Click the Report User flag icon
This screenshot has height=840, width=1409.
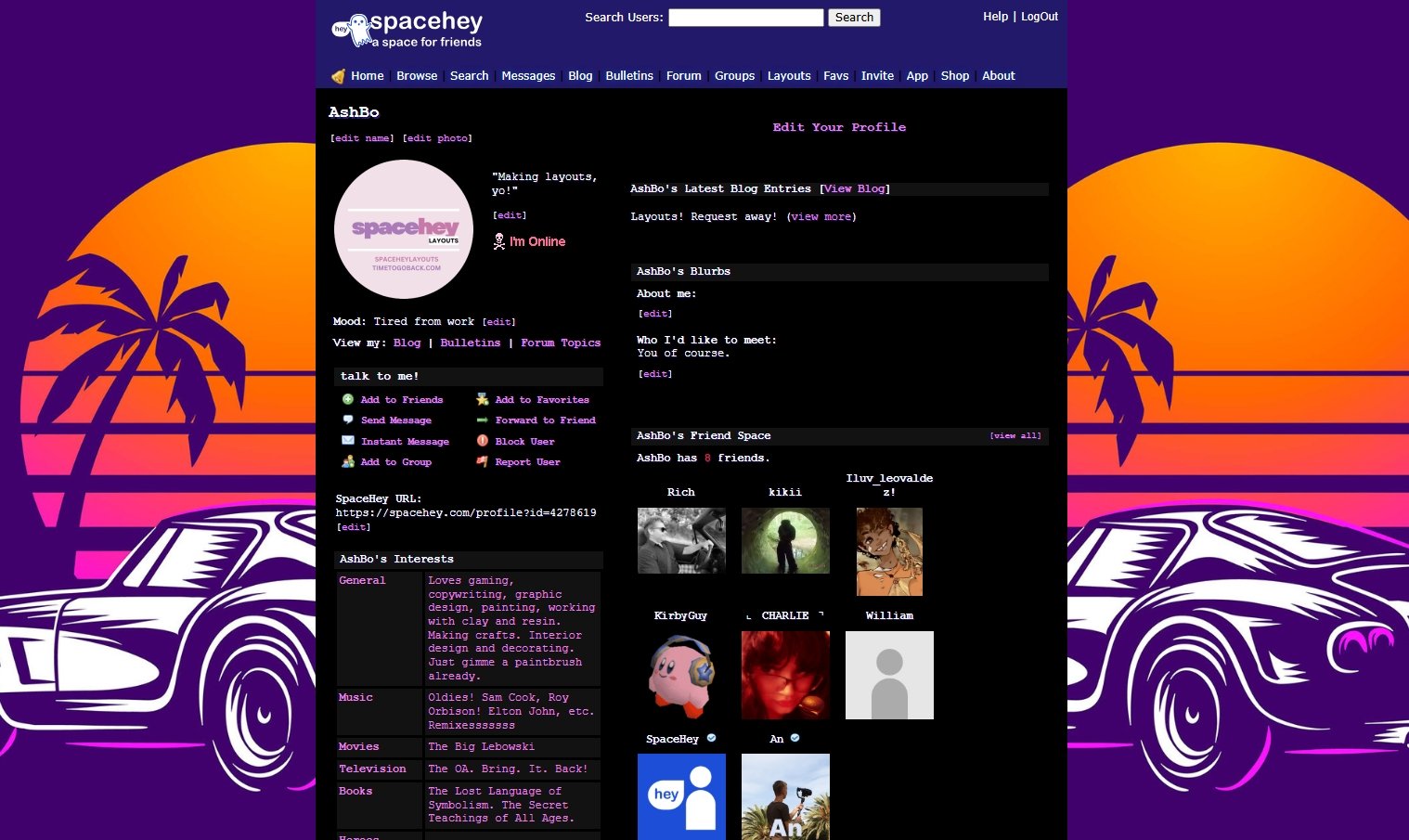tap(483, 461)
